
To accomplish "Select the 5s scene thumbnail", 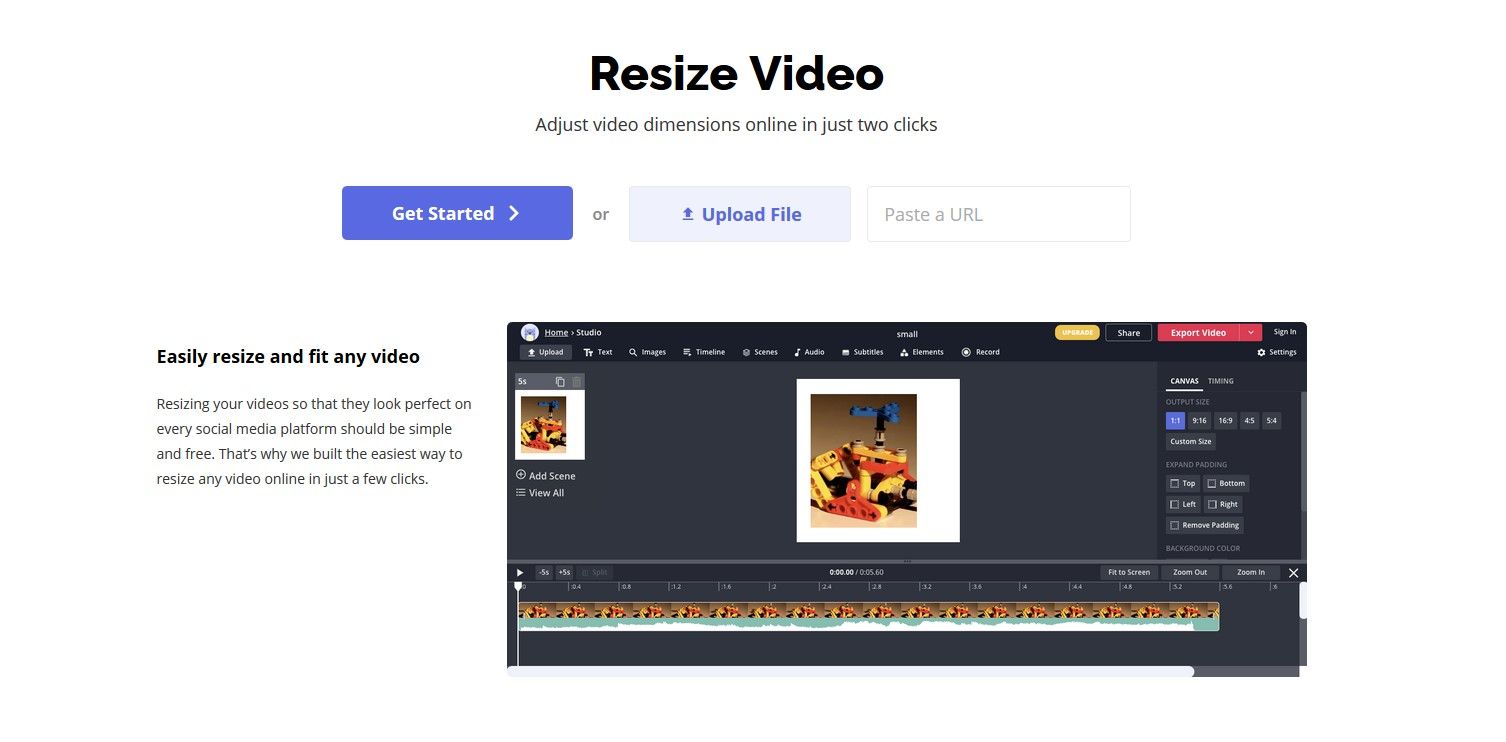I will pyautogui.click(x=549, y=425).
